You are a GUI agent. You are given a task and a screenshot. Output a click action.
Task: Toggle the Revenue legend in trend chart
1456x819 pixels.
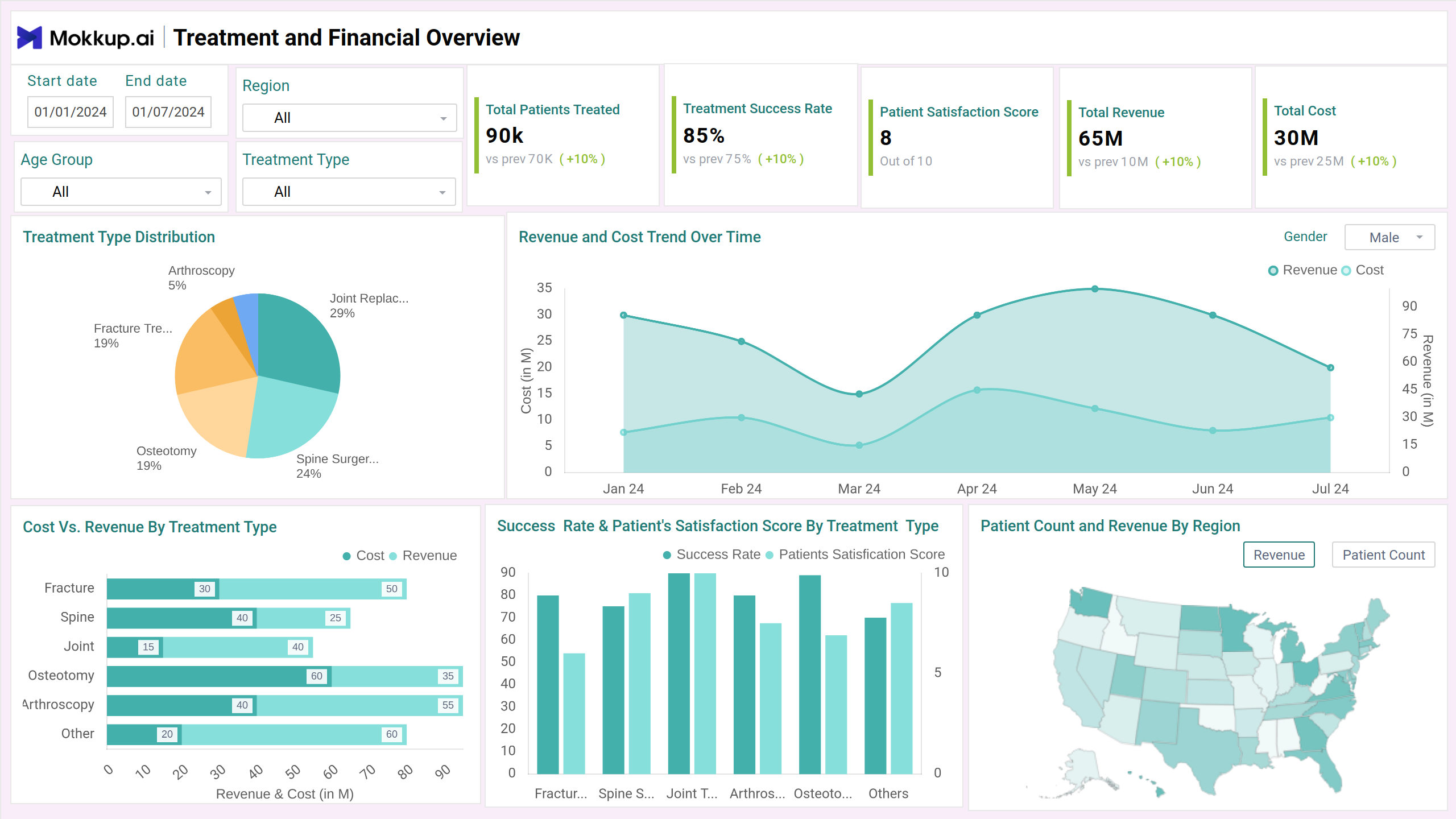point(1303,270)
